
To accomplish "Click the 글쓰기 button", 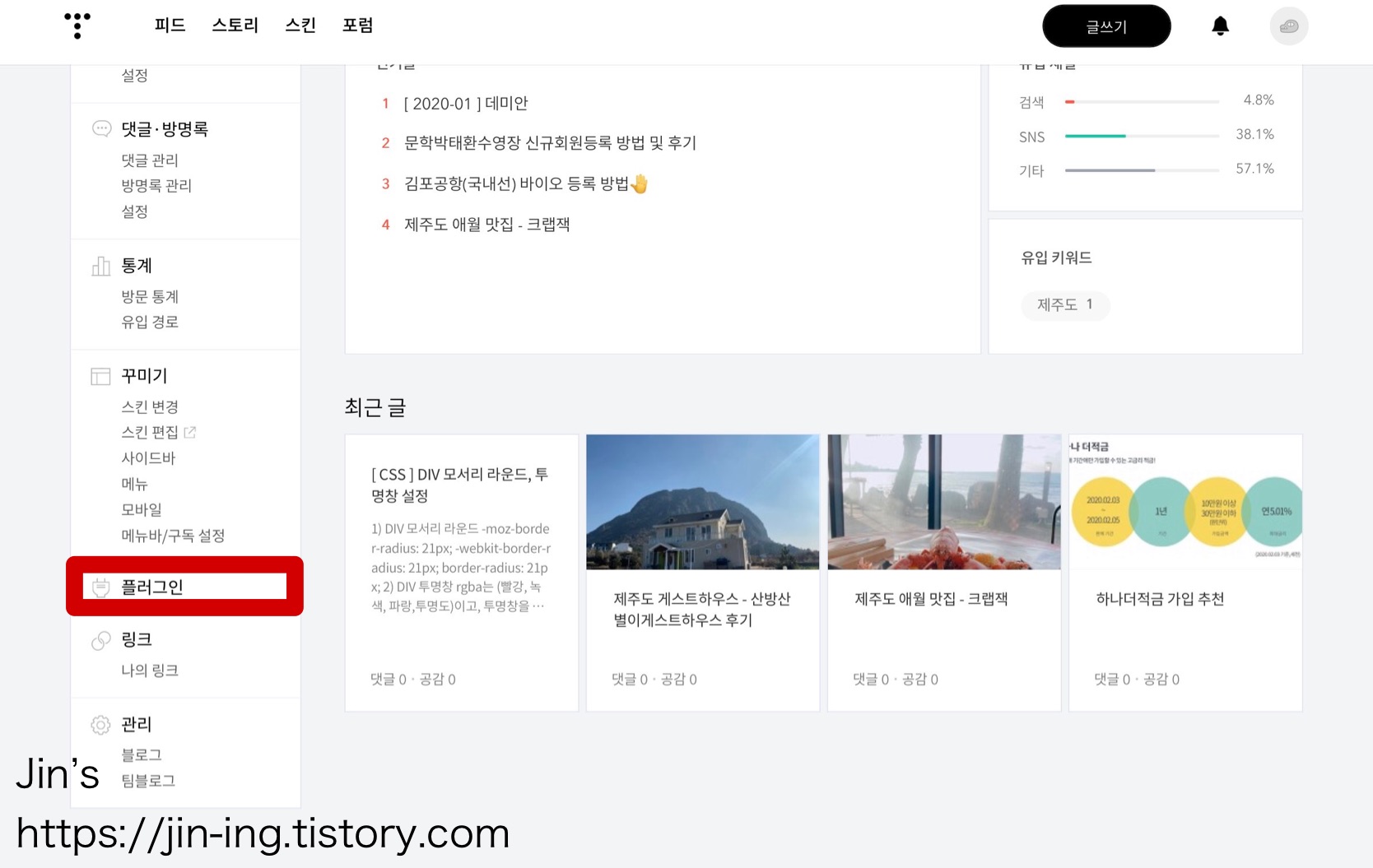I will point(1106,26).
